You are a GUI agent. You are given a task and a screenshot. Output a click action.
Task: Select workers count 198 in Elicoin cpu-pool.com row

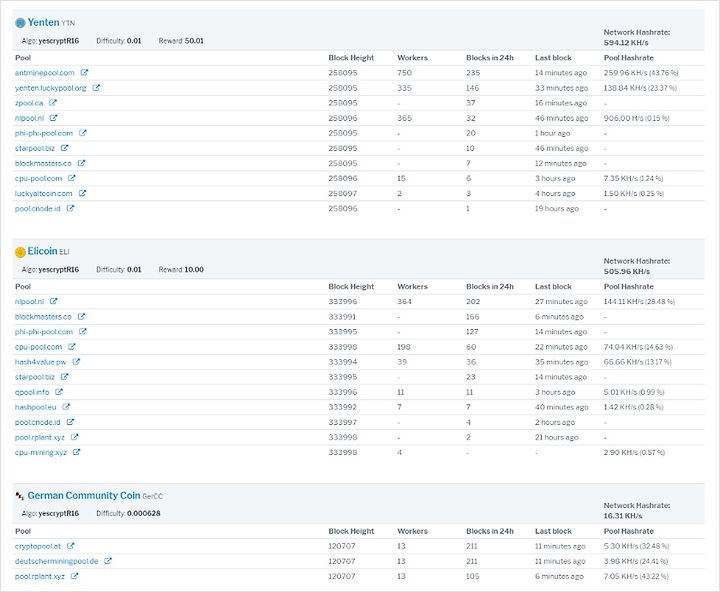[x=404, y=347]
